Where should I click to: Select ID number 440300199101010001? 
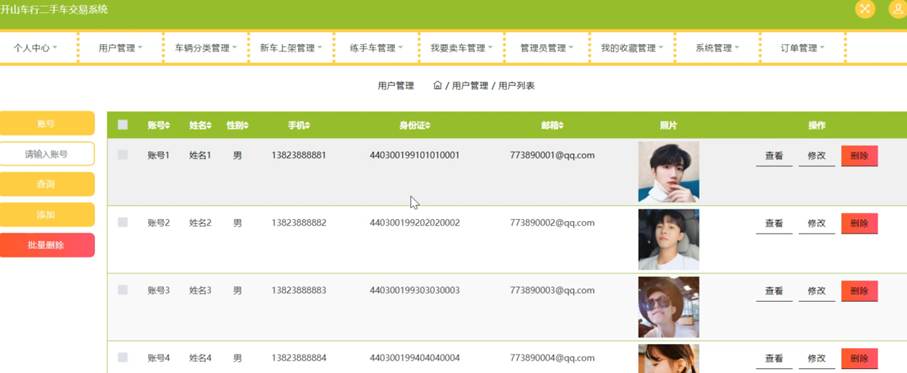pos(415,155)
